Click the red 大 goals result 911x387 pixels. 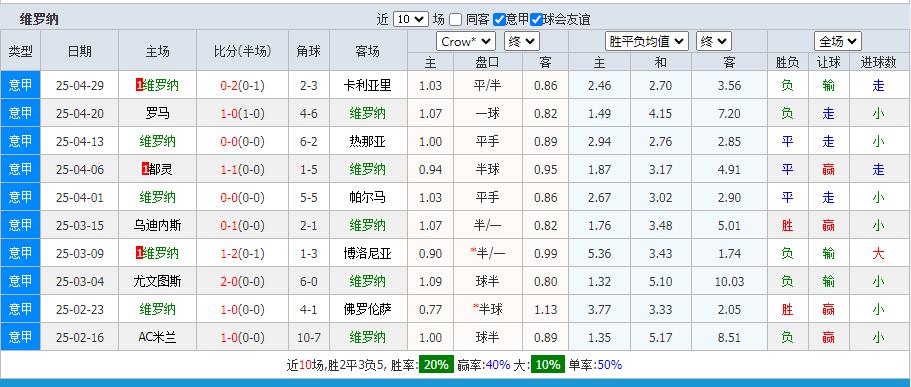pyautogui.click(x=878, y=253)
